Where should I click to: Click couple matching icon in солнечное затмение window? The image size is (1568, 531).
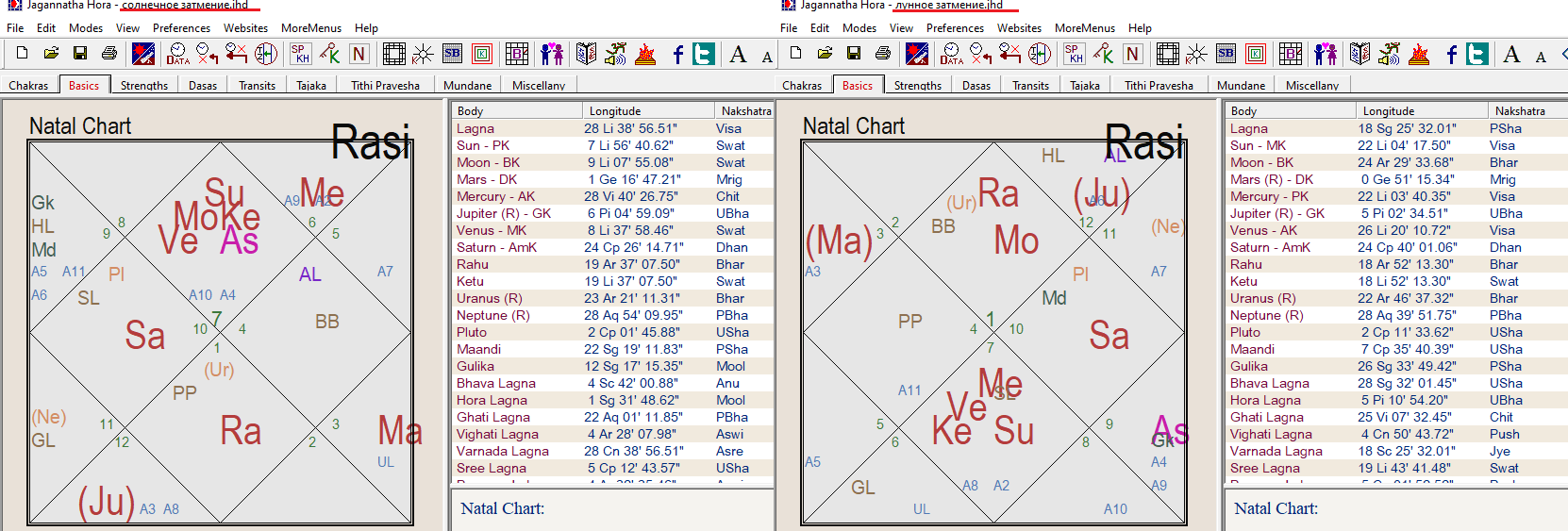(552, 54)
